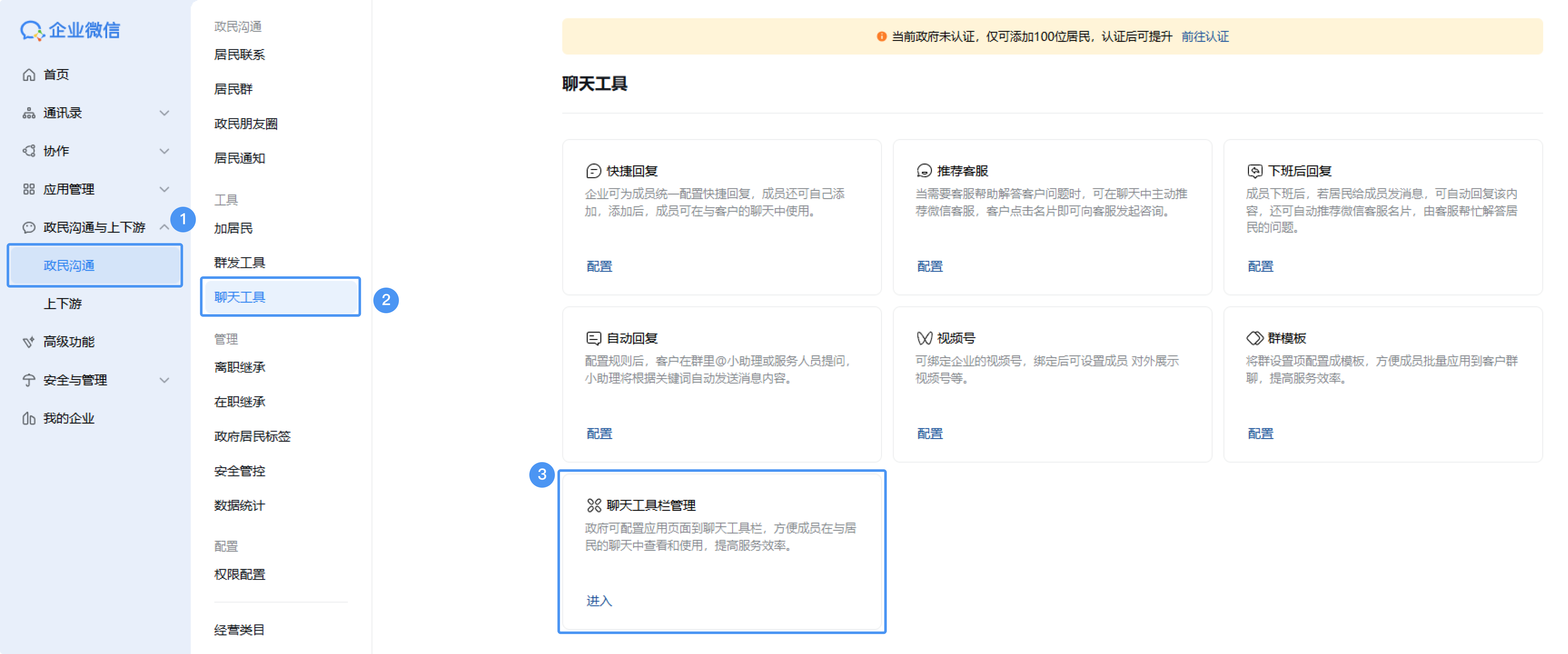Click the 推荐客服 card title
1568x654 pixels.
click(963, 171)
